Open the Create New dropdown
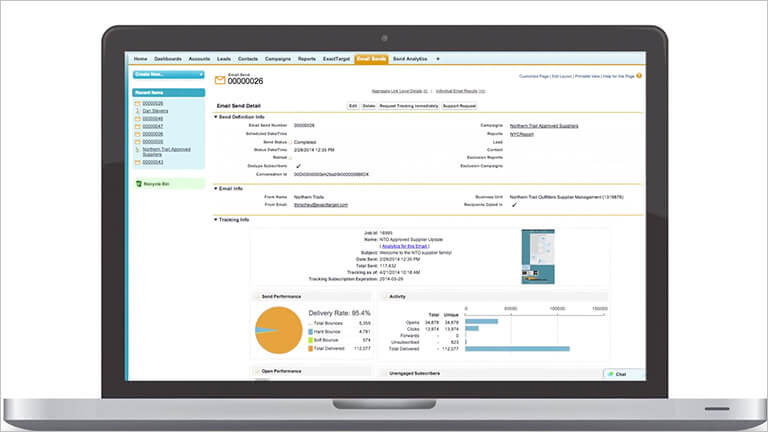 (x=168, y=74)
